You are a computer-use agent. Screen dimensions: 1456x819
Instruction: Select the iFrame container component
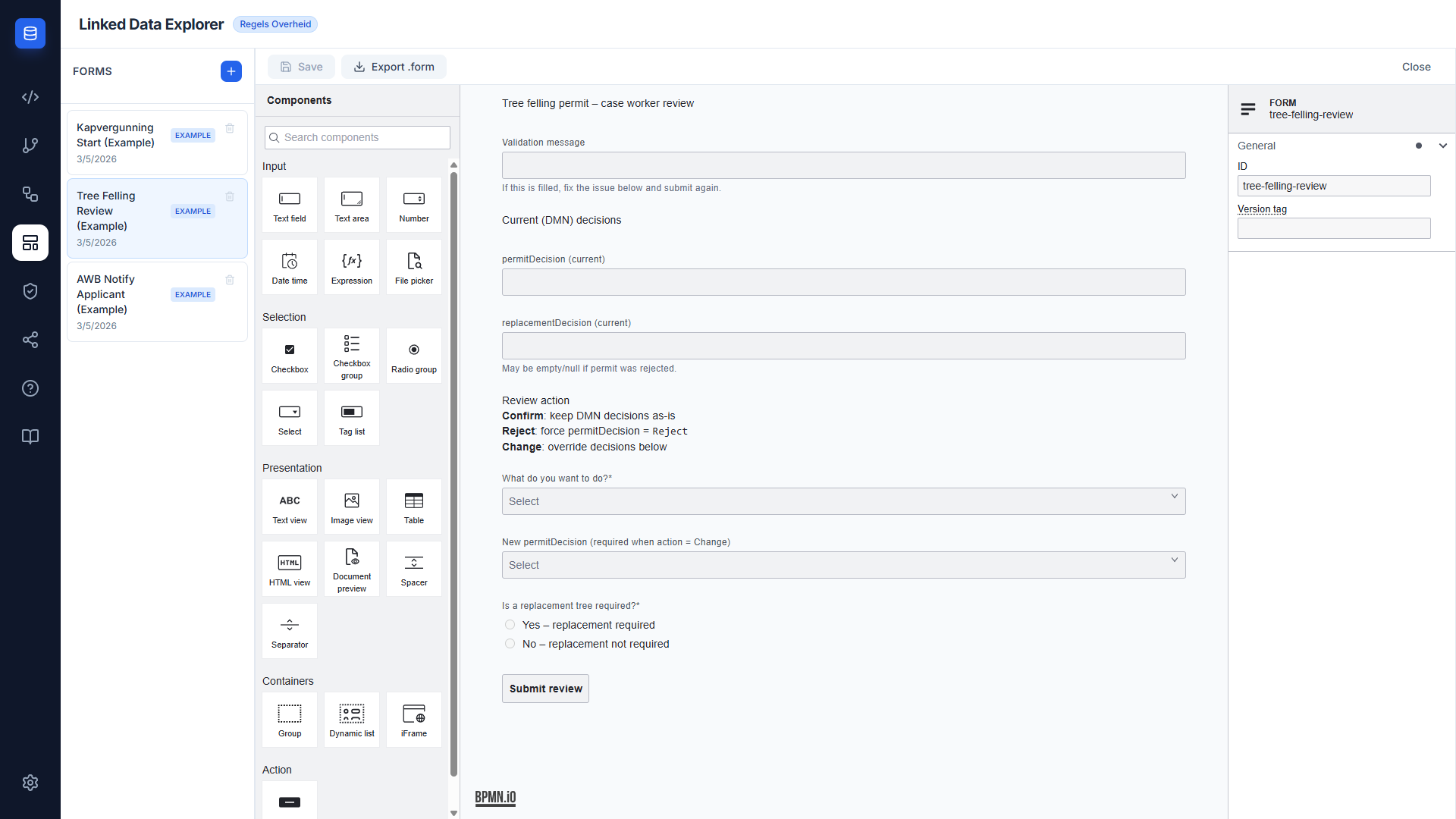(413, 719)
